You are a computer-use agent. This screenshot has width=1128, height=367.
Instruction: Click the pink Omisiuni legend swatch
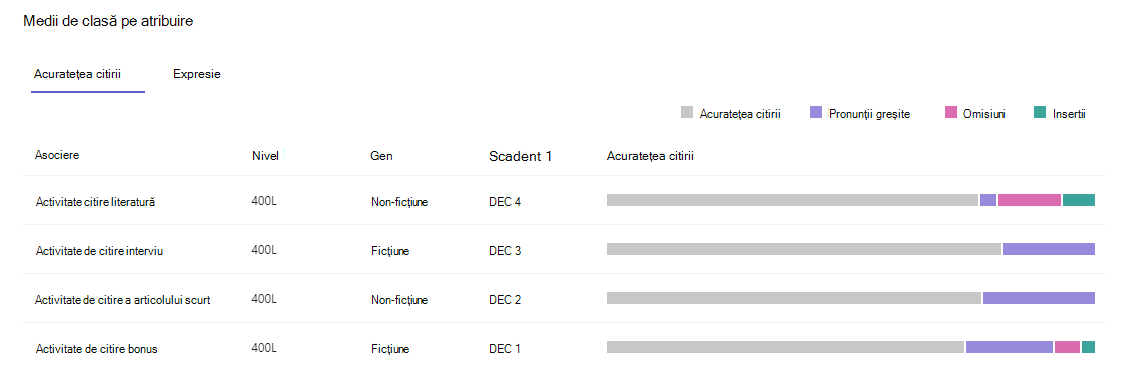click(950, 112)
